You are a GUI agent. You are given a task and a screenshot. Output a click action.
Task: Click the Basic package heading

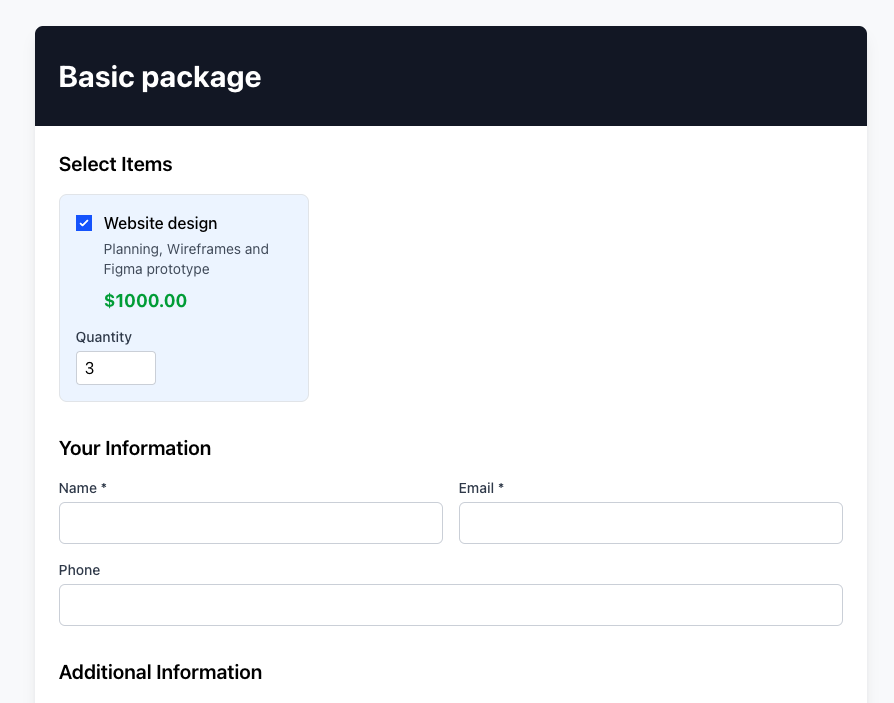[160, 76]
